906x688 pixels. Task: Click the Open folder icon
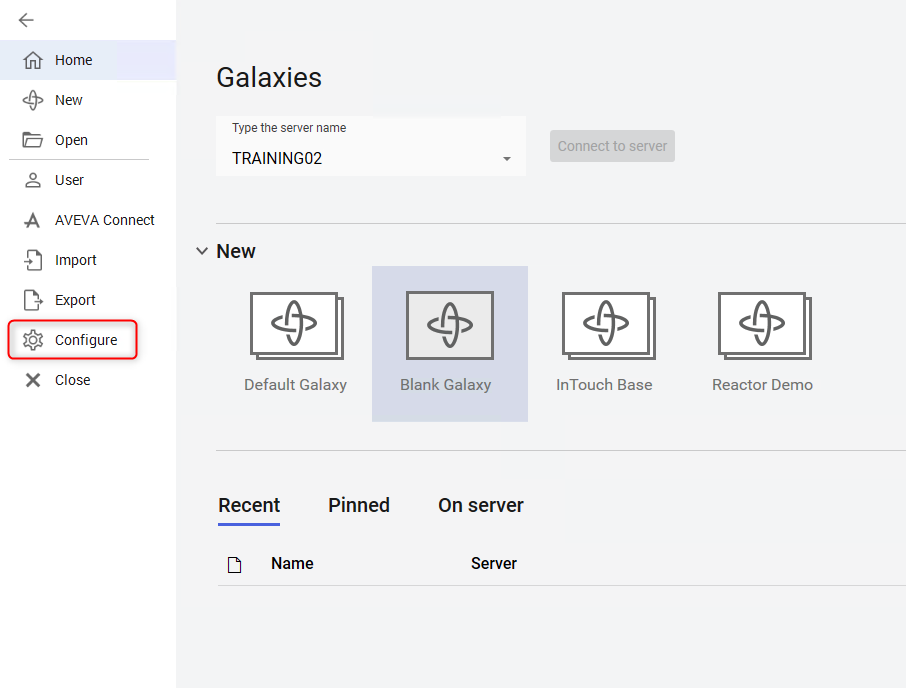tap(32, 140)
